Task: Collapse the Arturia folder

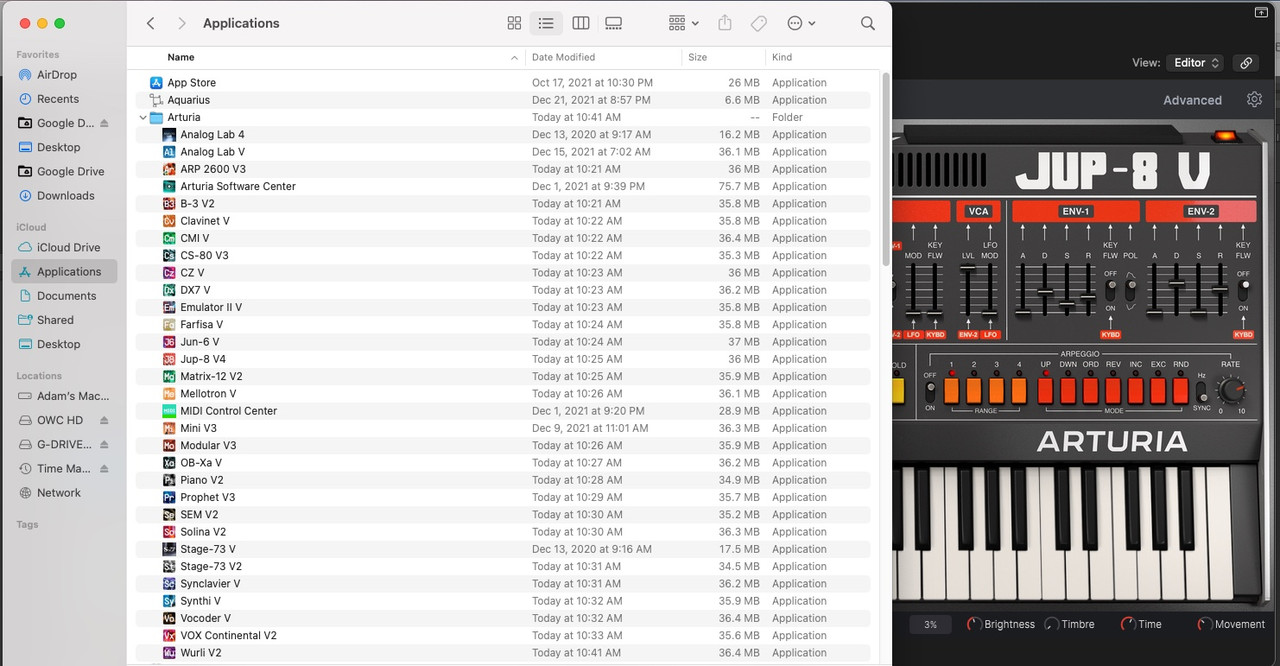Action: 143,118
